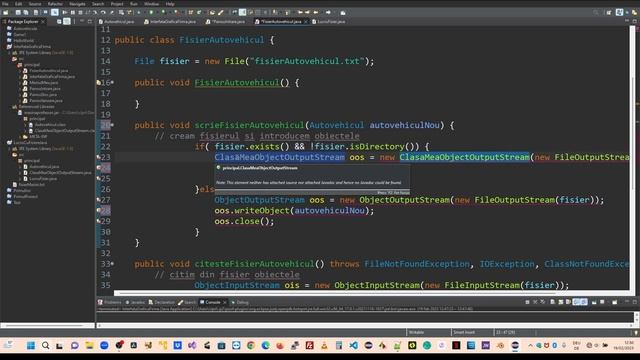The height and width of the screenshot is (360, 640).
Task: Toggle show console when standard error changes
Action: (x=584, y=302)
